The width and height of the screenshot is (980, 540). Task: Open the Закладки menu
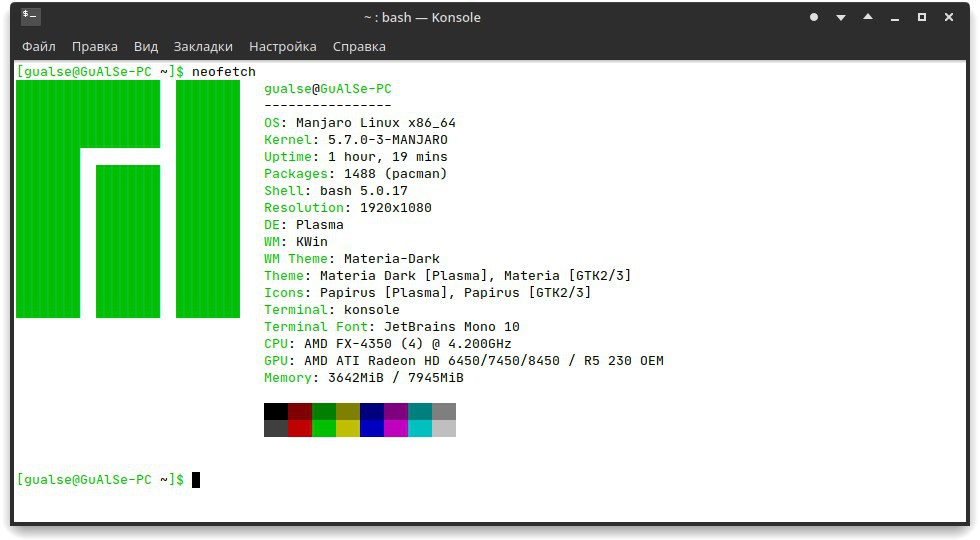pos(203,47)
